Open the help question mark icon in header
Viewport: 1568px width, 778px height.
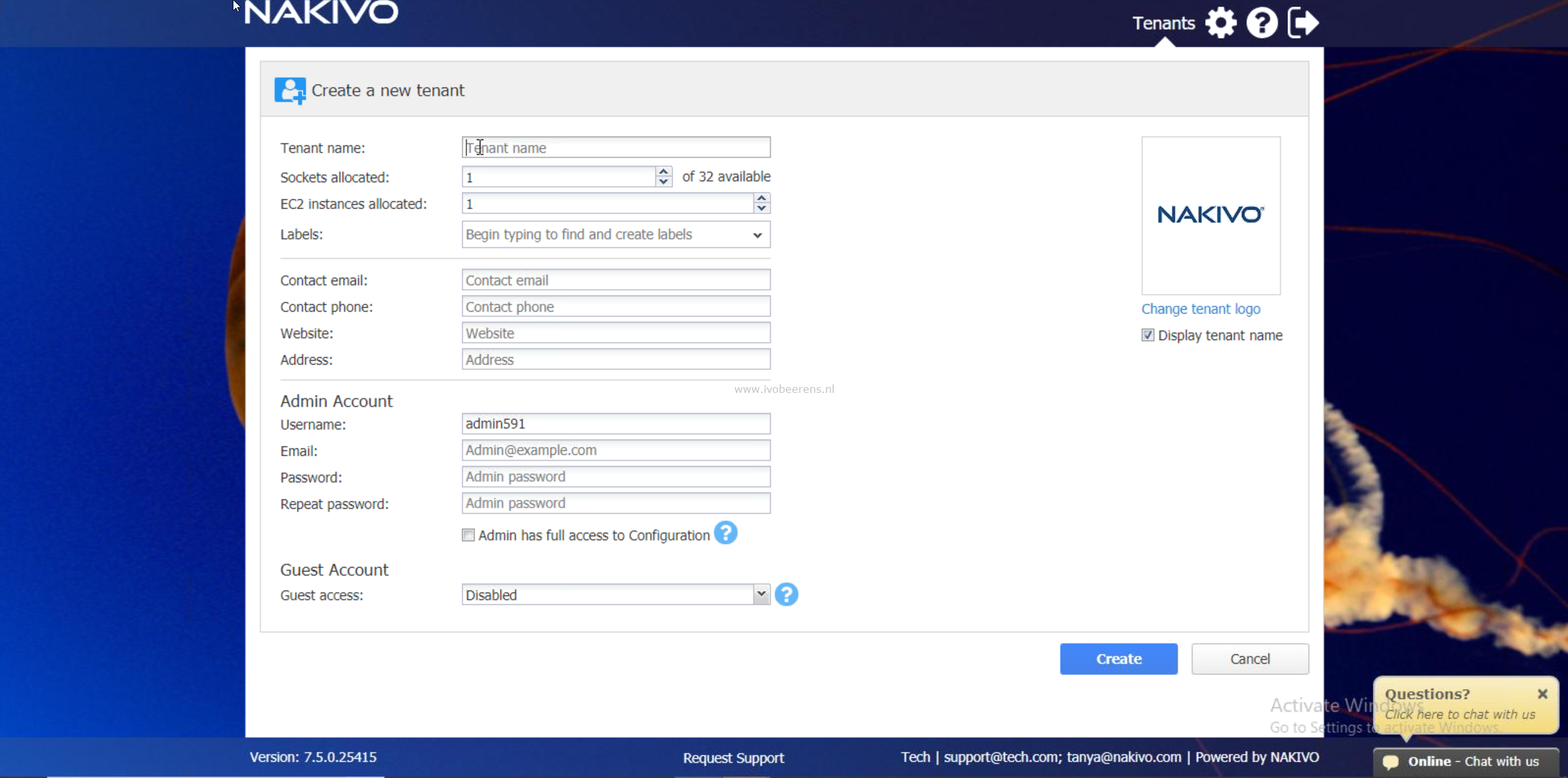(1261, 23)
